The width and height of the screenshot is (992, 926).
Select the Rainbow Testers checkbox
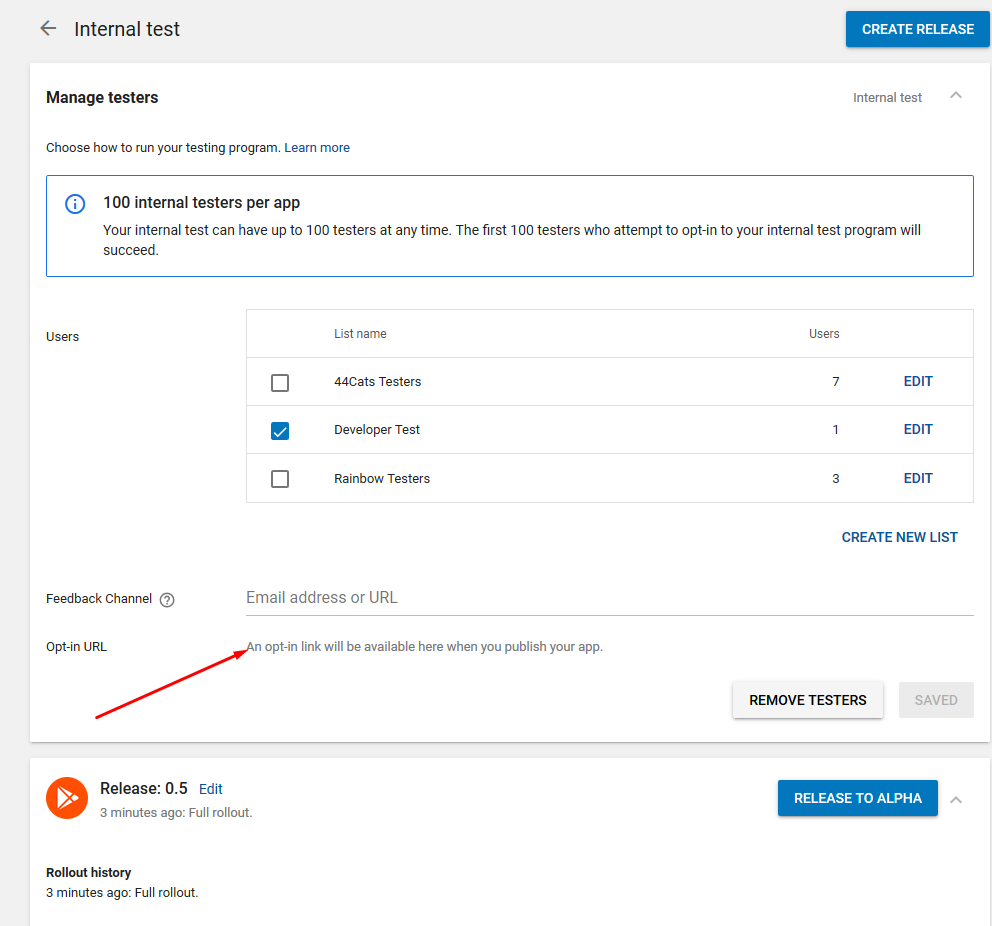280,479
